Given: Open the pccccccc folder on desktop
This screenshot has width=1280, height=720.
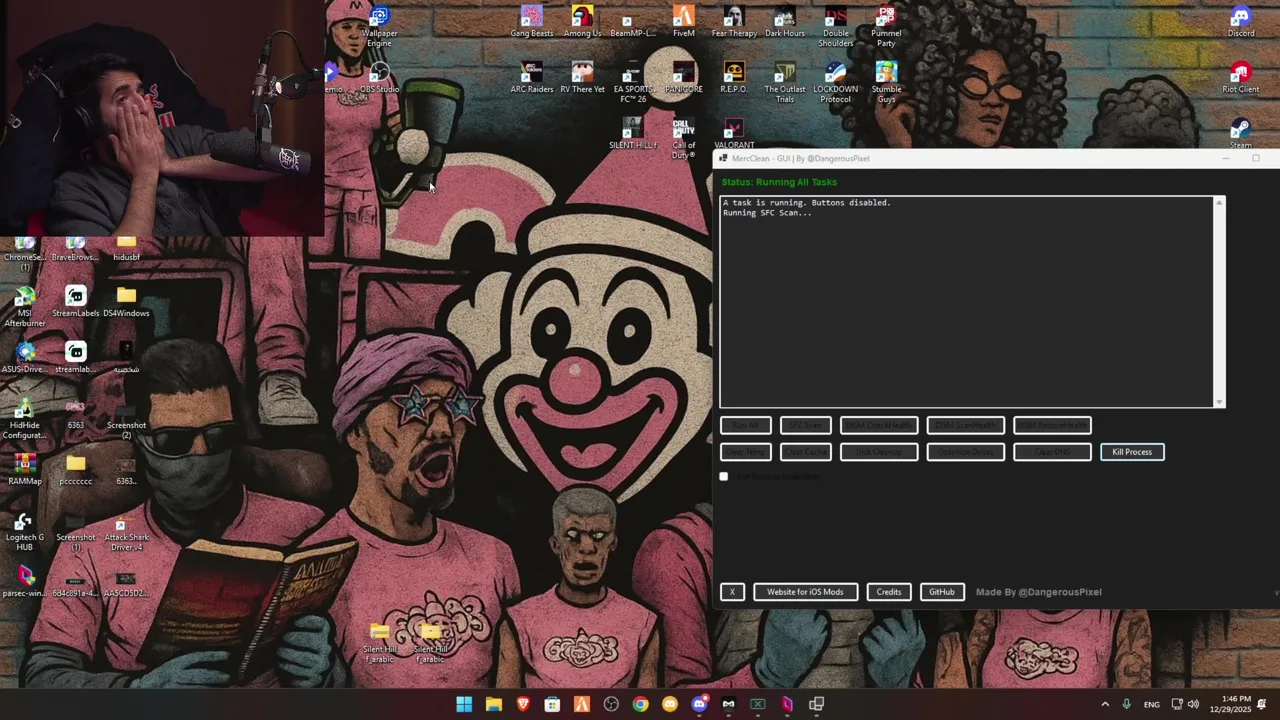Looking at the screenshot, I should (76, 470).
